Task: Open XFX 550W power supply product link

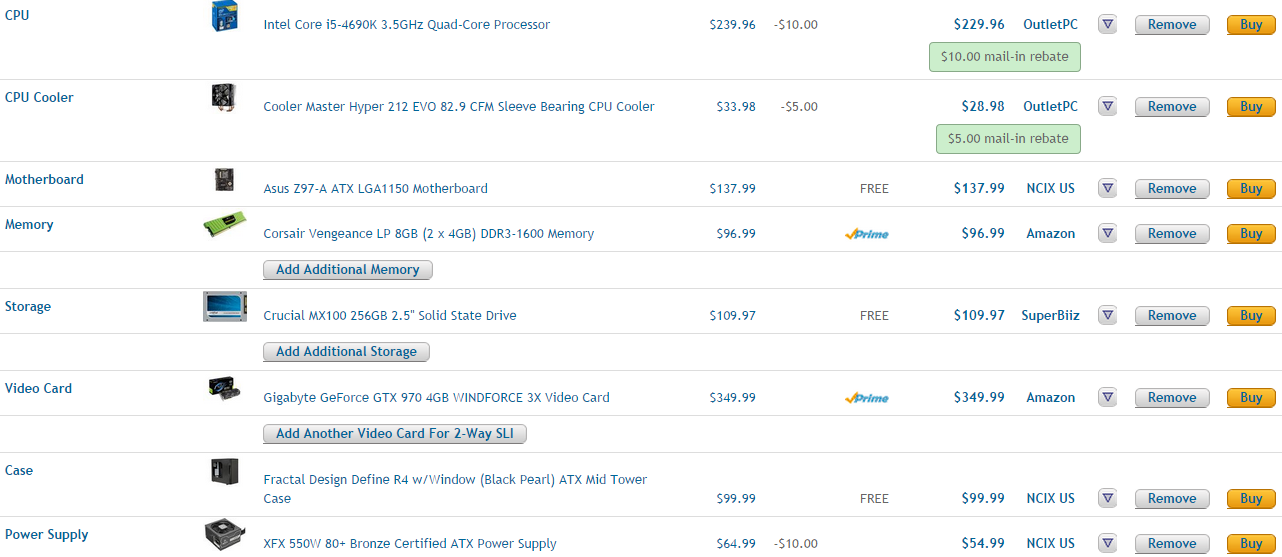Action: 410,543
